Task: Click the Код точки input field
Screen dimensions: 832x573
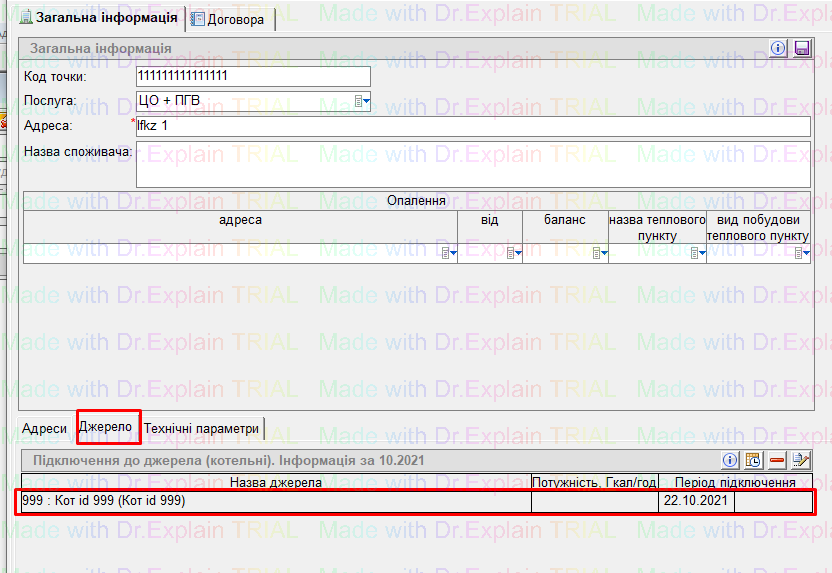Action: pyautogui.click(x=252, y=77)
